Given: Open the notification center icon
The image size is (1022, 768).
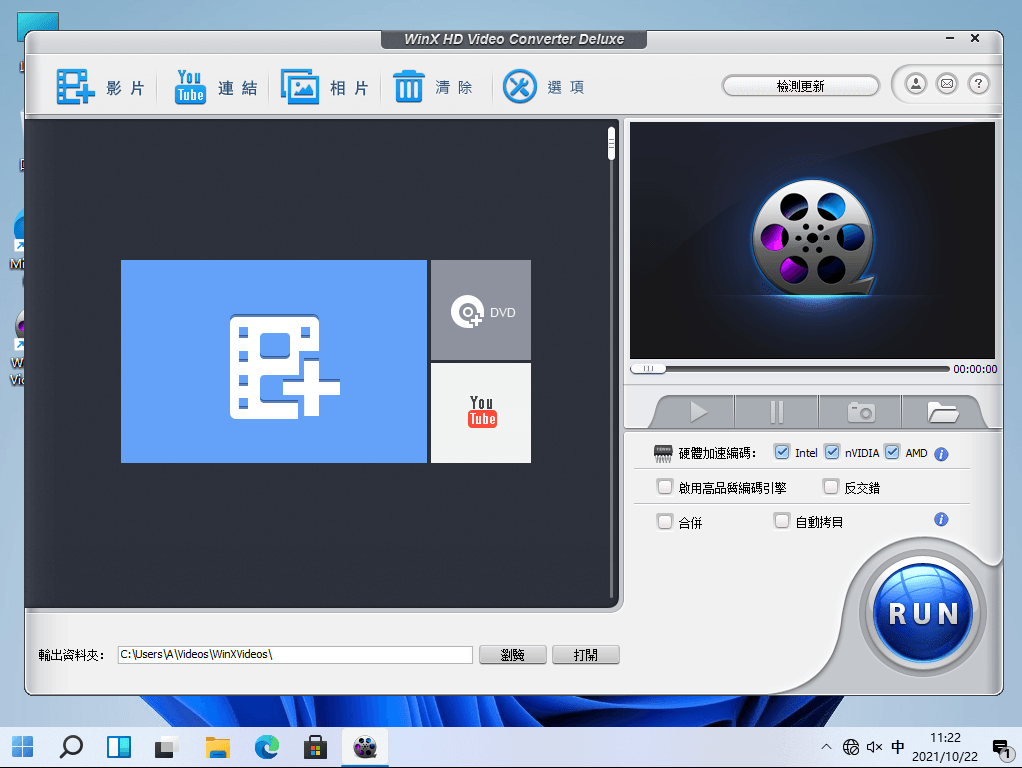Looking at the screenshot, I should tap(1002, 748).
